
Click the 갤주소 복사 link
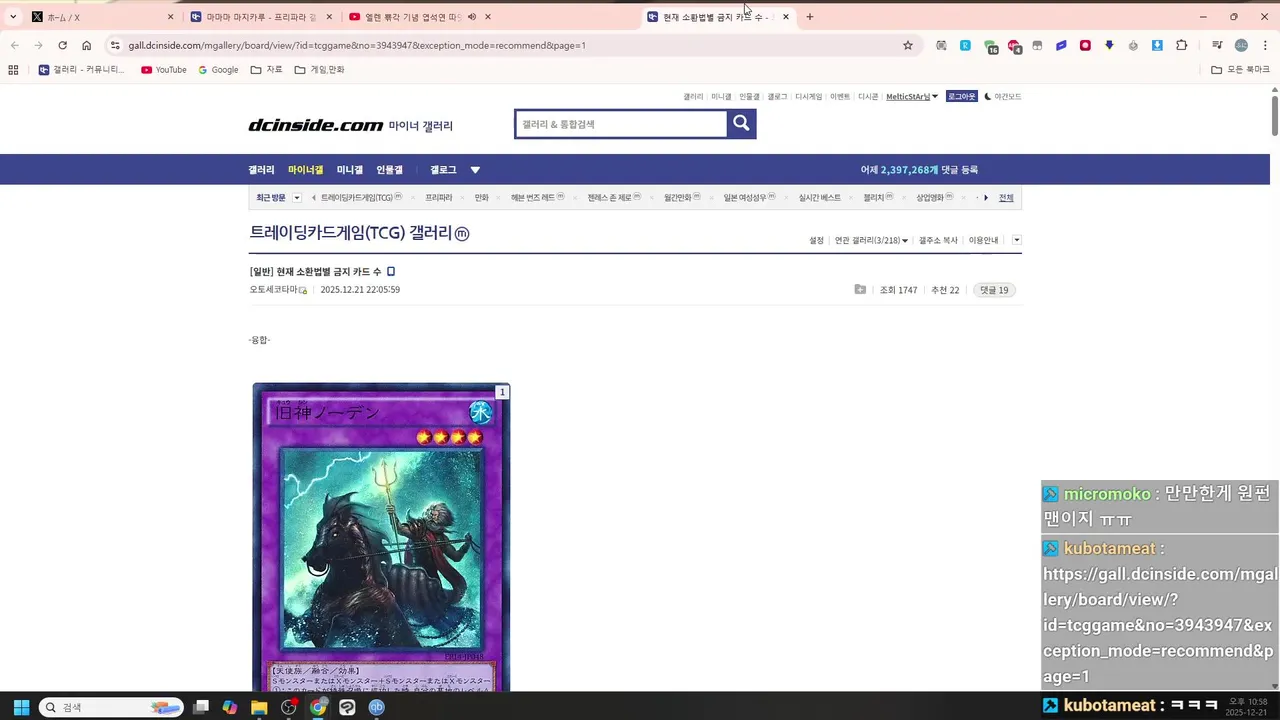(x=938, y=240)
